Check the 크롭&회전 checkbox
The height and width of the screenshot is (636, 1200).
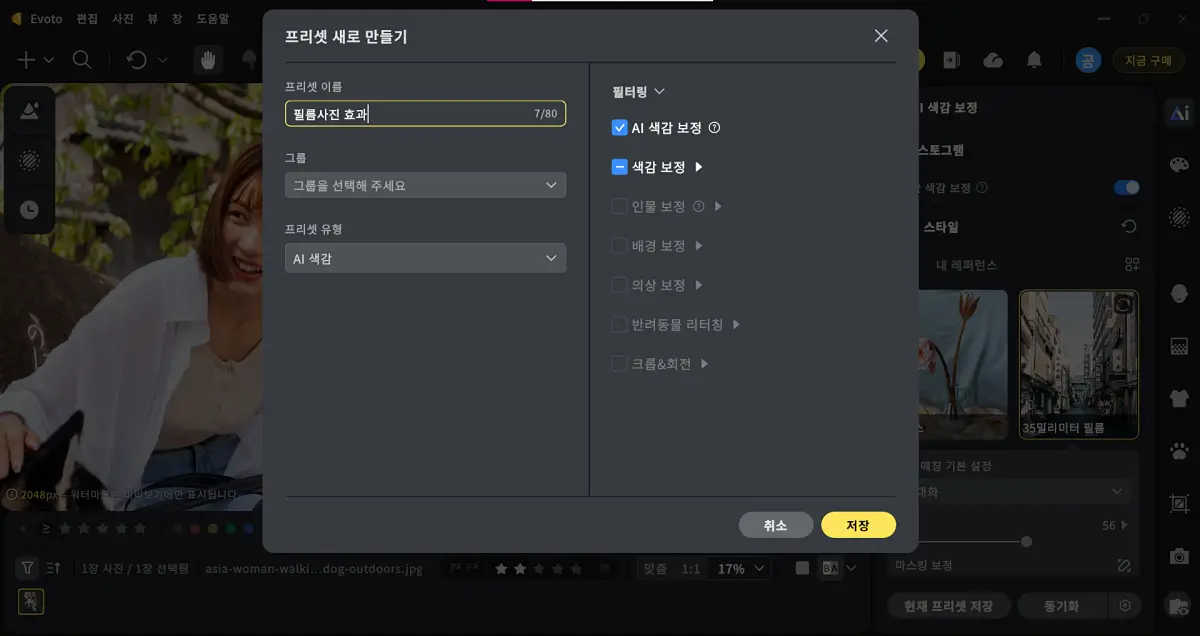tap(619, 364)
